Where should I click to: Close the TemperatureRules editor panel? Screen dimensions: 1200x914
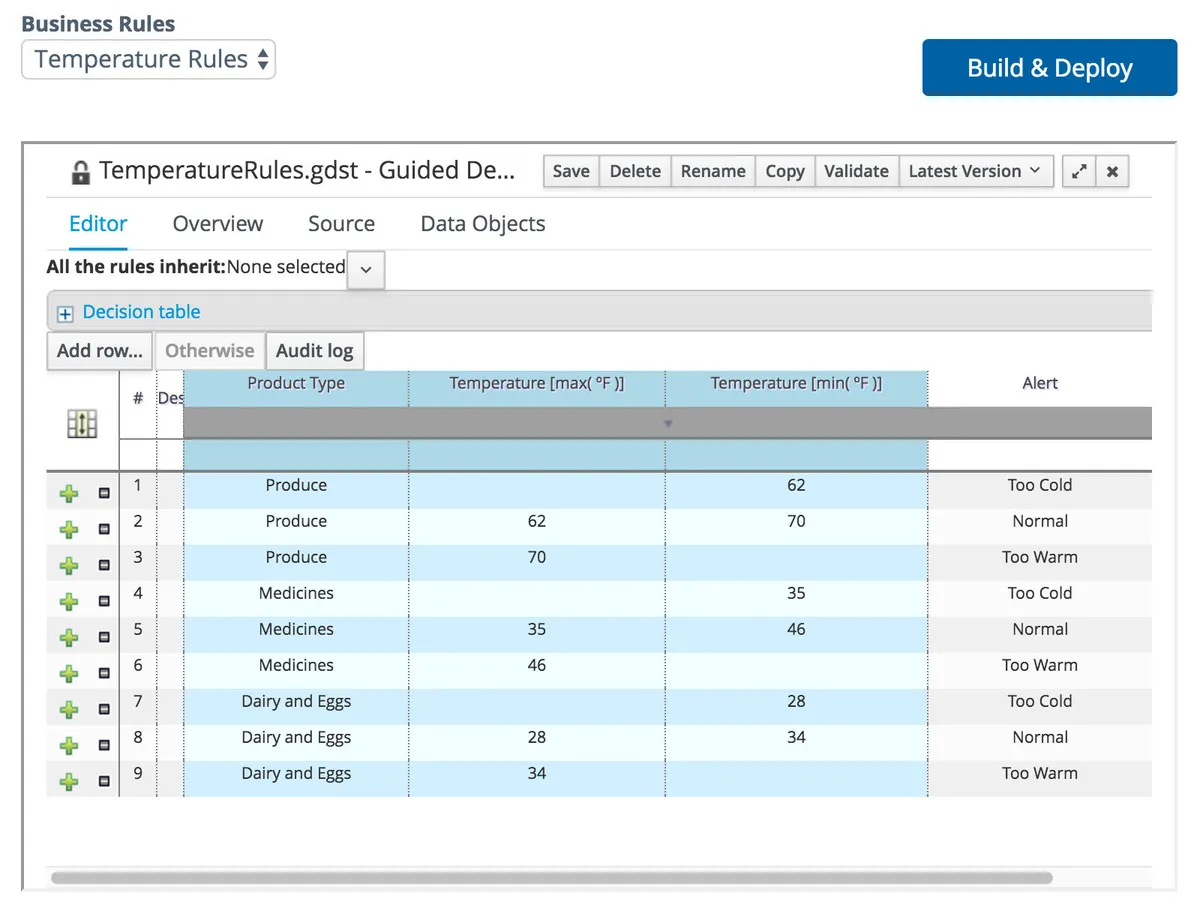[x=1112, y=171]
